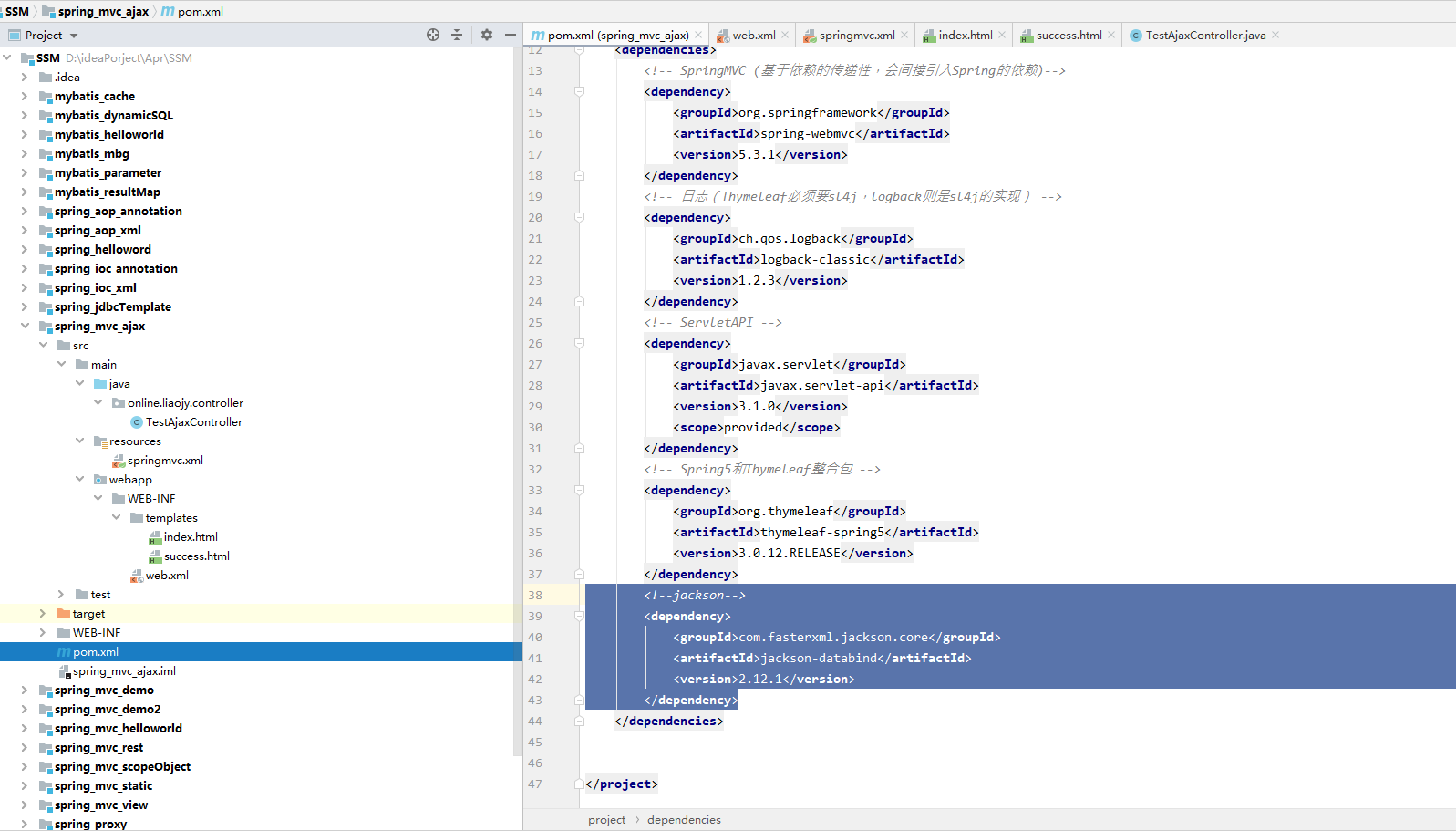
Task: Close the web.xml editor tab
Action: (785, 36)
